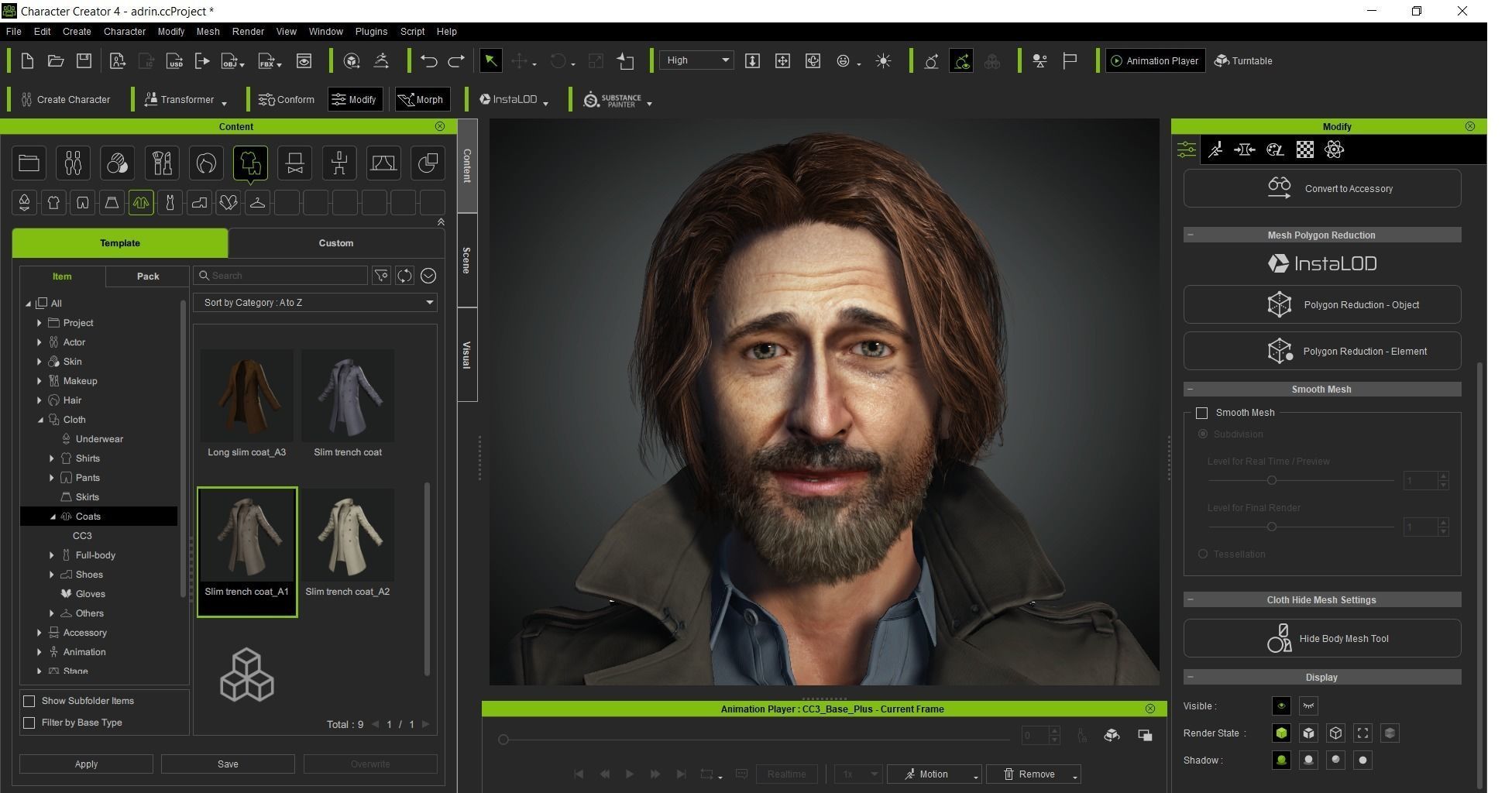
Task: Select the last Shadow option
Action: pos(1363,760)
